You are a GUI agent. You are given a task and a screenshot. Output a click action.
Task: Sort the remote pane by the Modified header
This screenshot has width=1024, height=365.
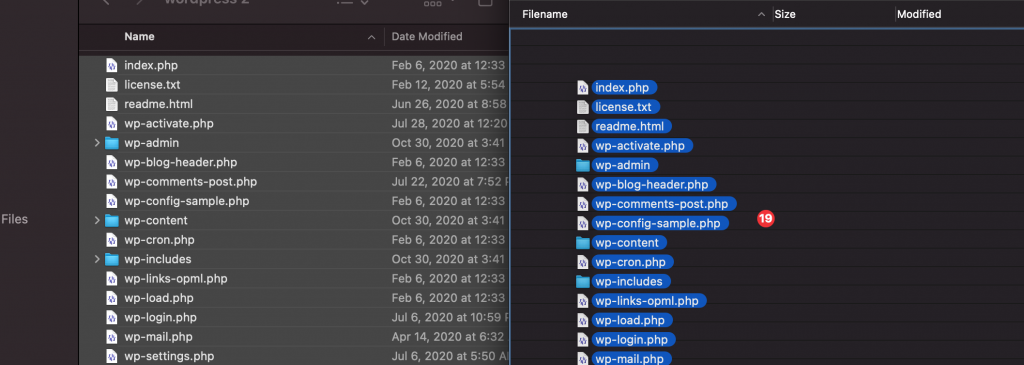(x=919, y=14)
